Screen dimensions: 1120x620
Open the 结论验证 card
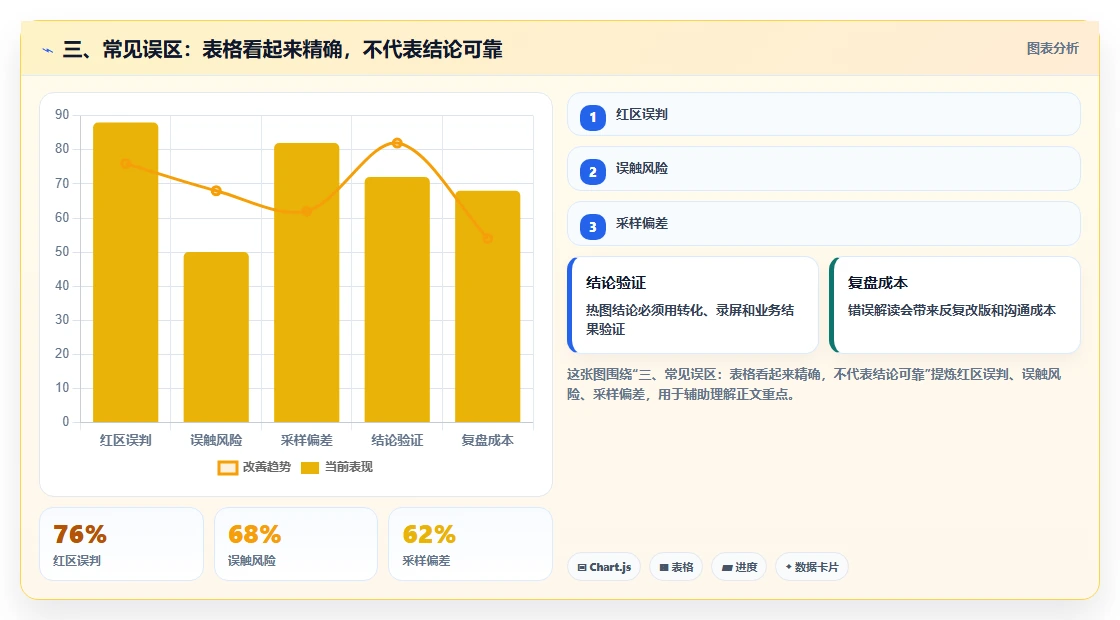click(x=692, y=305)
